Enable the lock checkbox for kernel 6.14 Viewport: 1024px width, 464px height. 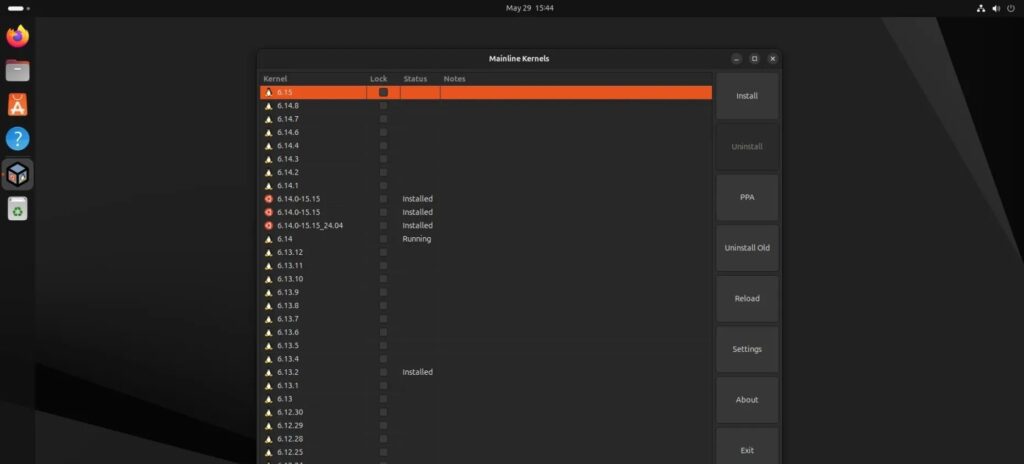click(x=383, y=239)
